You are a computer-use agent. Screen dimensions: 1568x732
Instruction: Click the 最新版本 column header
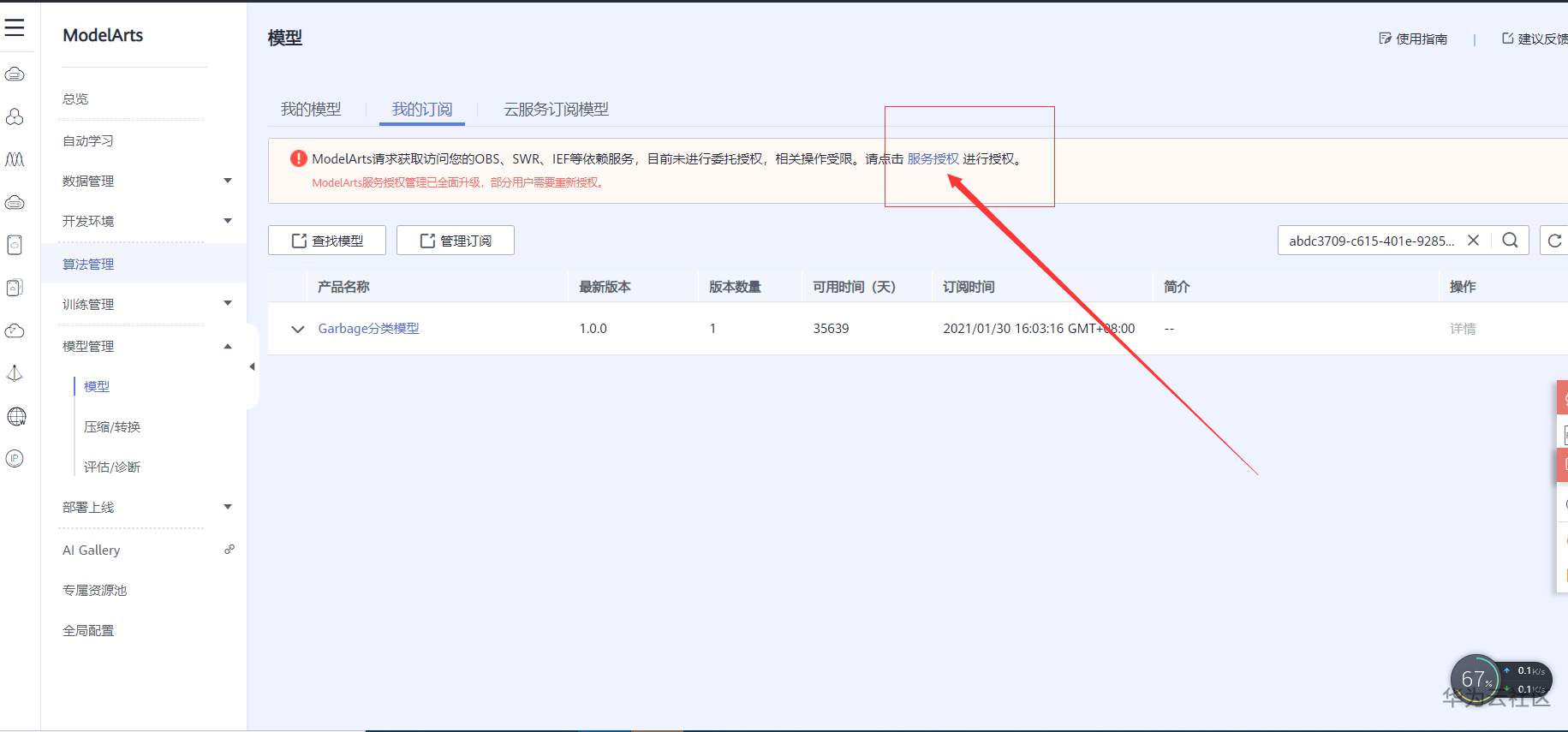point(605,287)
